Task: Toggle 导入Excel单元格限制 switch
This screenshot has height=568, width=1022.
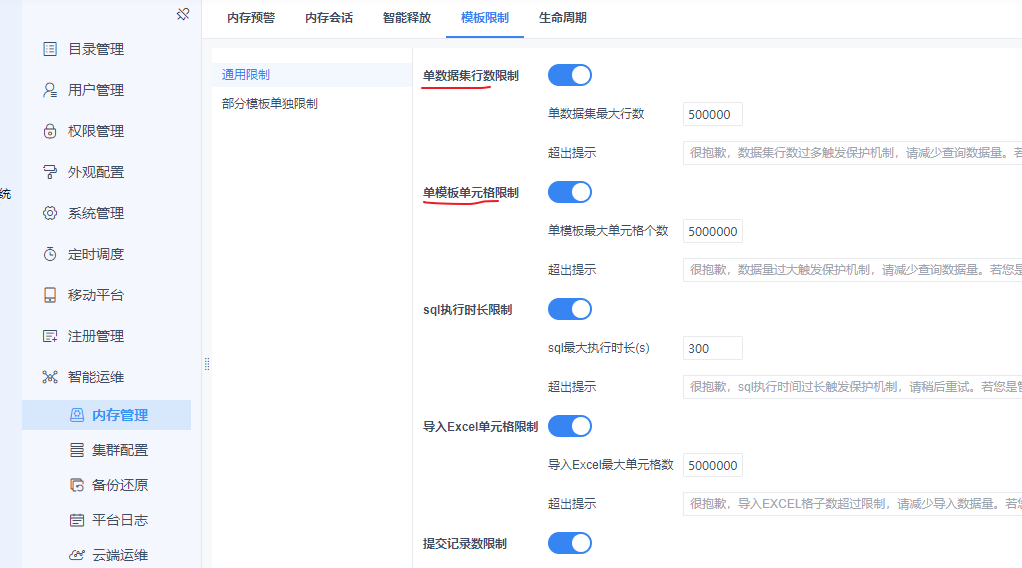Action: [570, 426]
